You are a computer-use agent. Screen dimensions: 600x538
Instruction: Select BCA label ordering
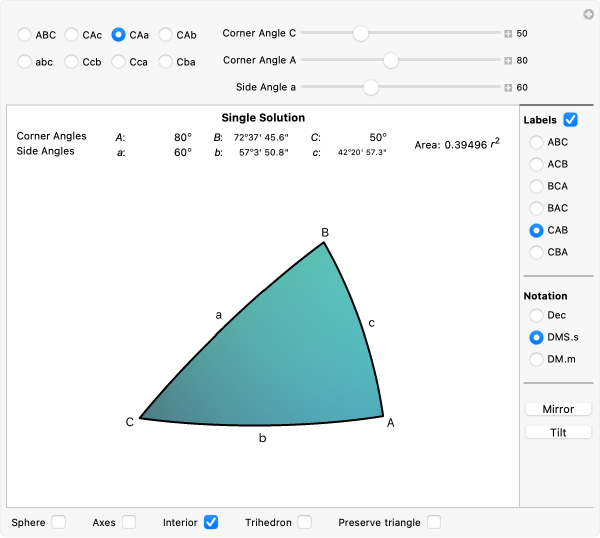pos(537,186)
